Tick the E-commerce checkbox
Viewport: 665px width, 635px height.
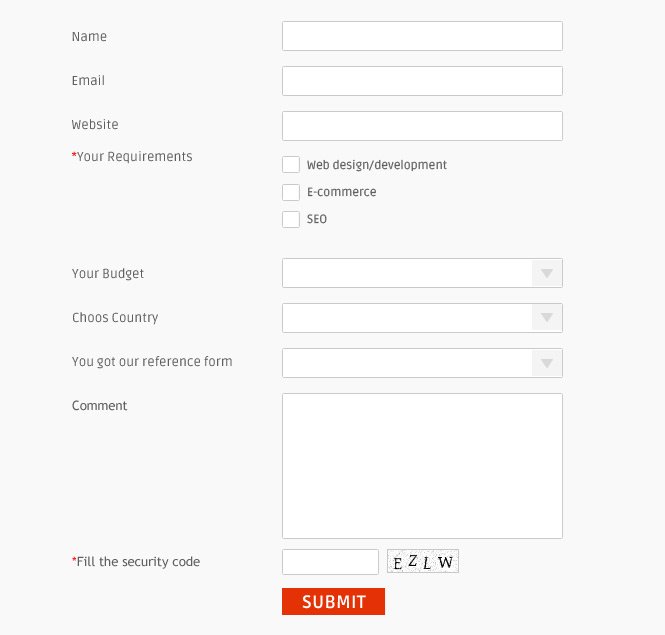(291, 192)
